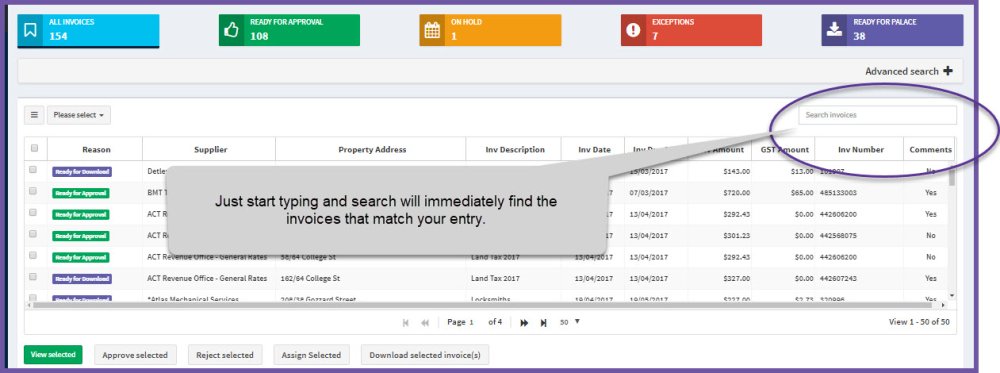Open the Please select dropdown
The image size is (1000, 373).
78,115
